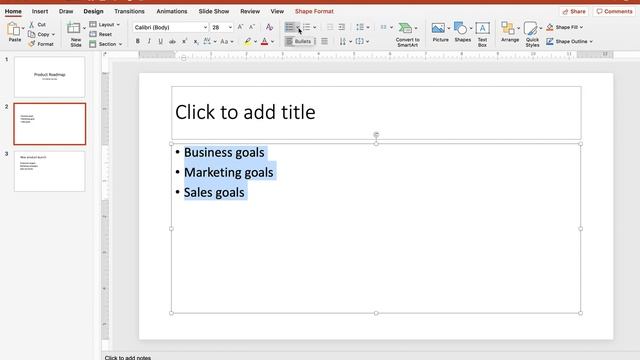The image size is (640, 360).
Task: Open the numbering styles dropdown arrow
Action: coord(315,27)
